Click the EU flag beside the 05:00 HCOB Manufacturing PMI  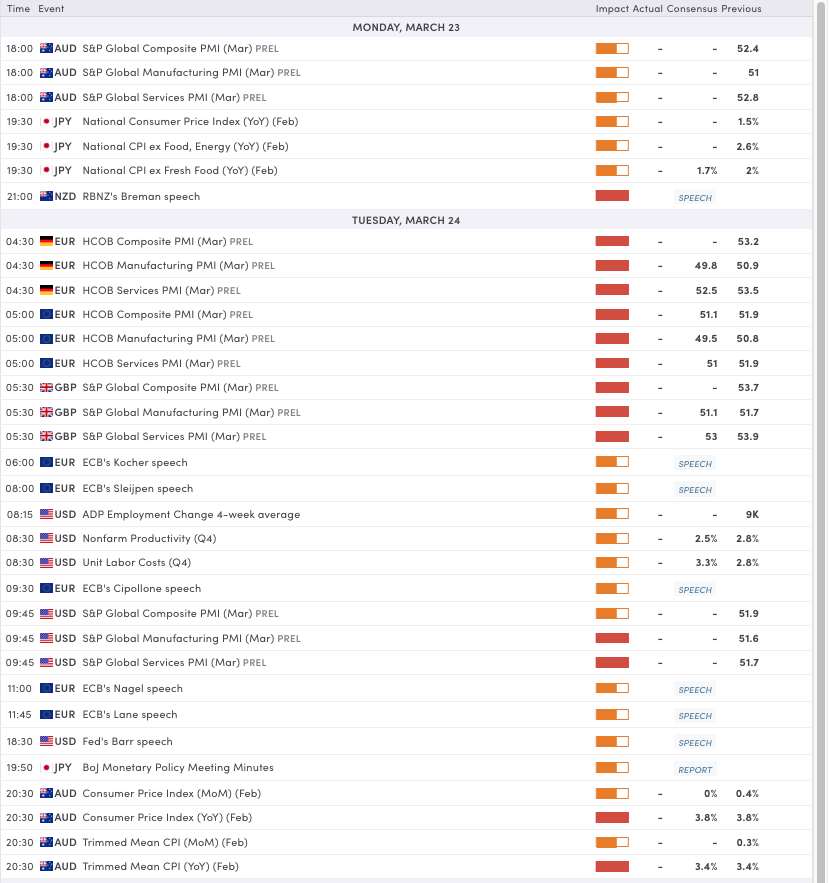[x=46, y=338]
